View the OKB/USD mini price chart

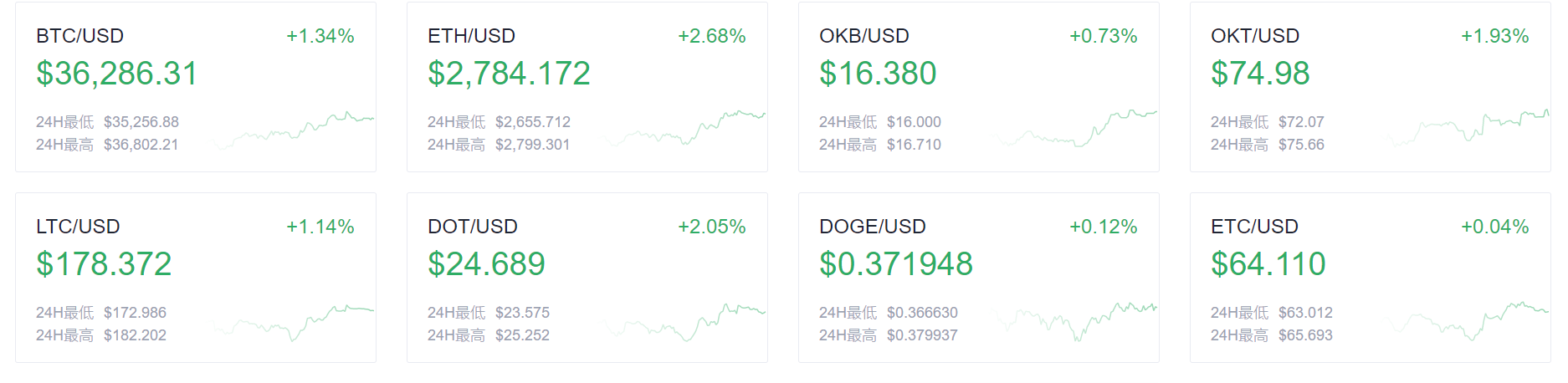click(1076, 129)
